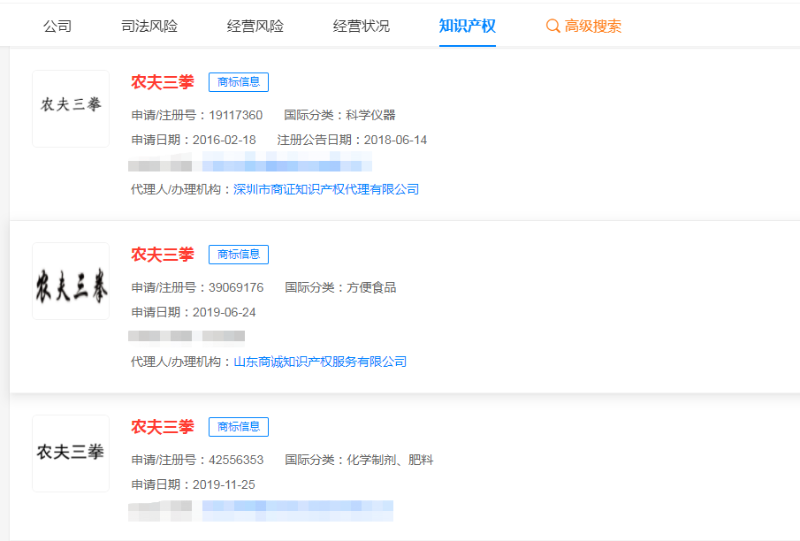View trademark thumbnail for 化学制剂、肥料 entry
Image resolution: width=800 pixels, height=541 pixels.
(71, 454)
